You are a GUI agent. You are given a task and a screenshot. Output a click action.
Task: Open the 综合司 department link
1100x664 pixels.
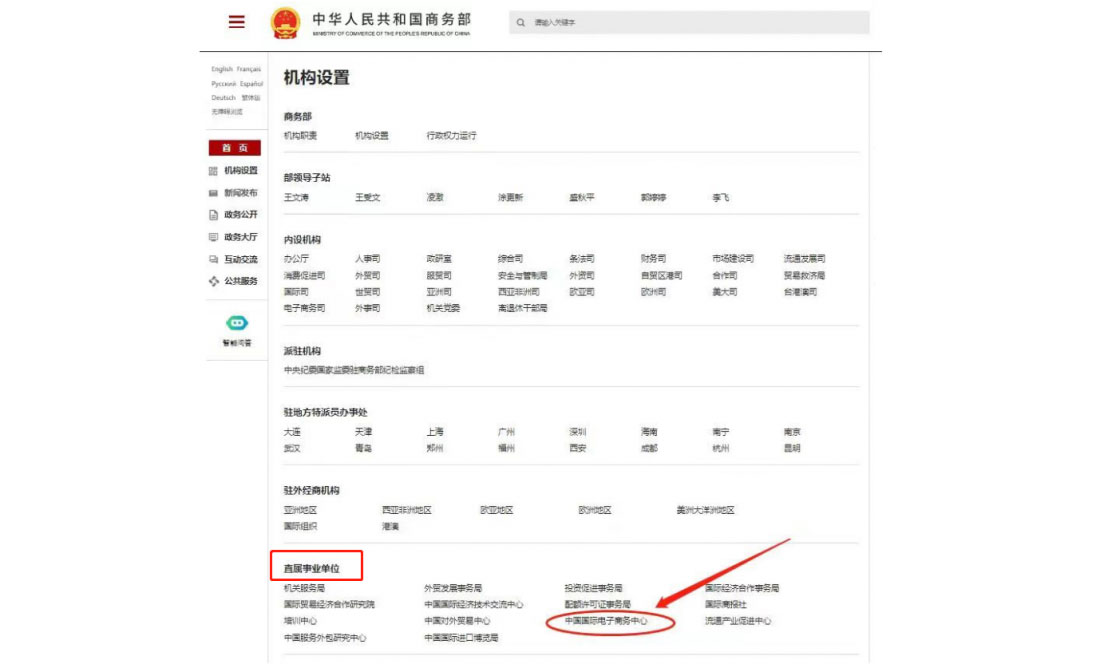pyautogui.click(x=511, y=259)
